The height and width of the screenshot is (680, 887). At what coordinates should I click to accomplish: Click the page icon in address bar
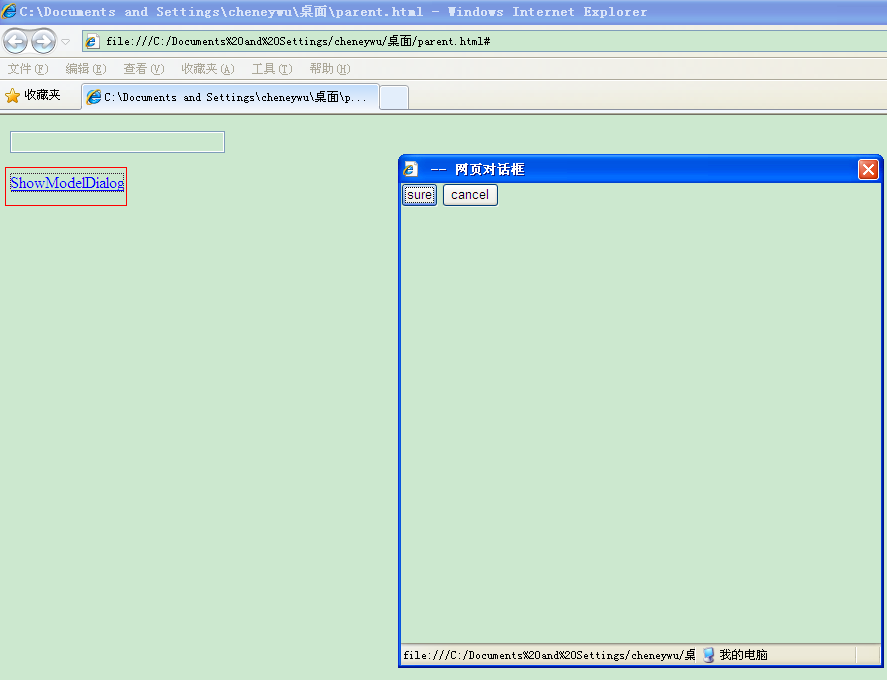point(92,41)
